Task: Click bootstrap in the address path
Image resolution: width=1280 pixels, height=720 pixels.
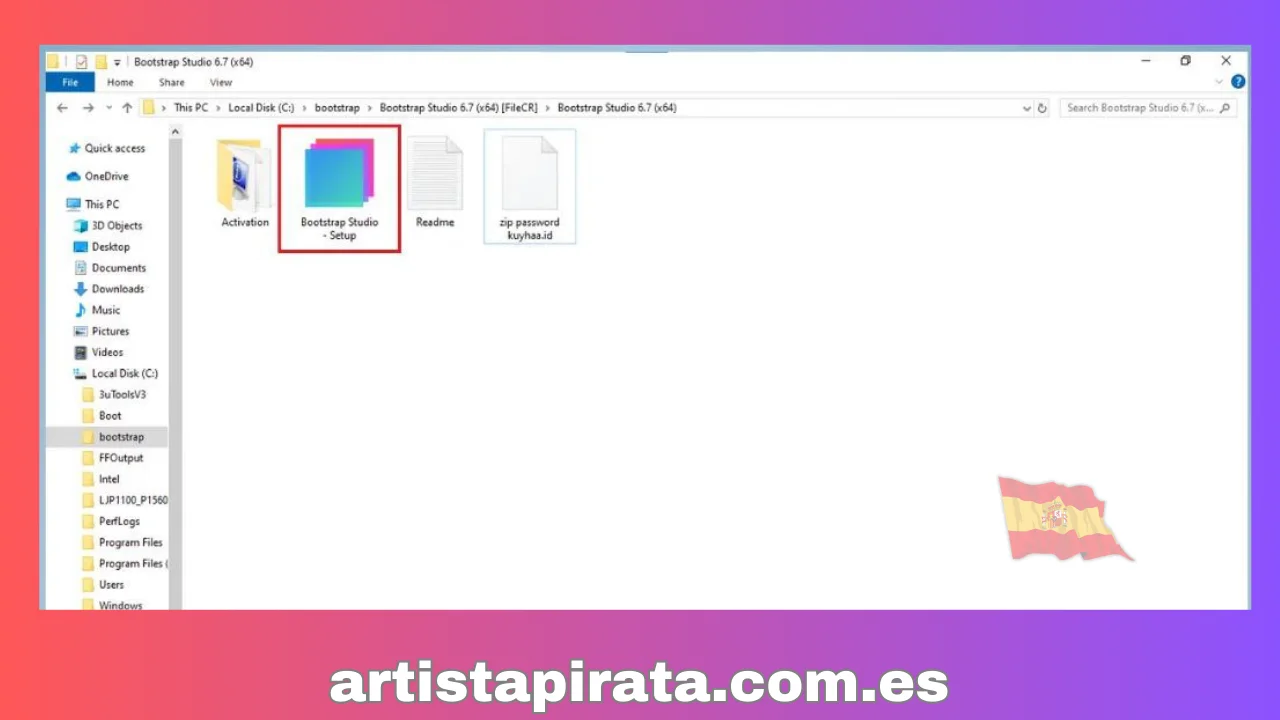Action: pos(337,108)
